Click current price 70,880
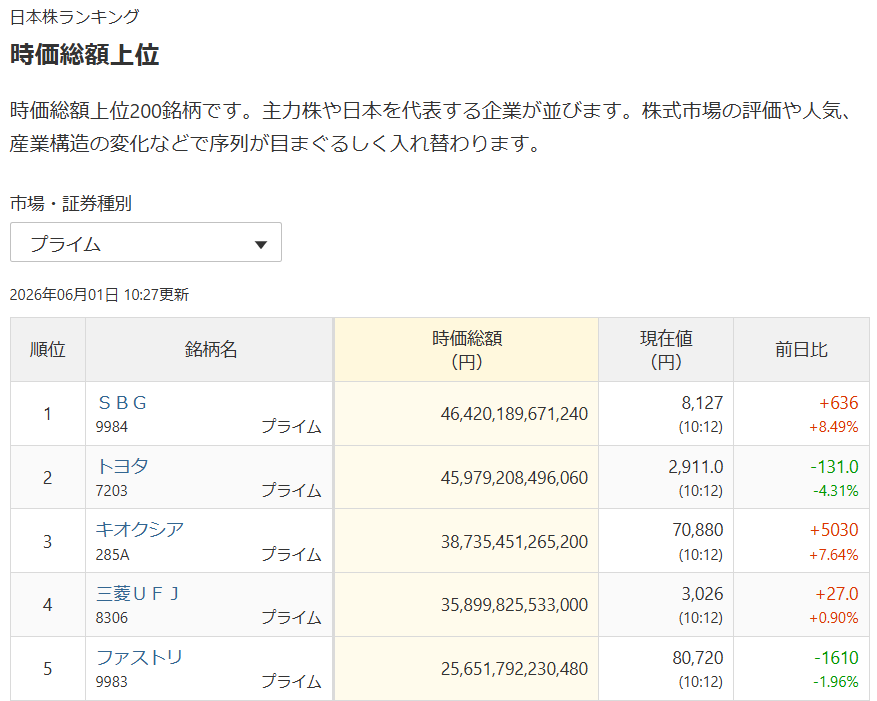This screenshot has width=877, height=701. (x=697, y=530)
